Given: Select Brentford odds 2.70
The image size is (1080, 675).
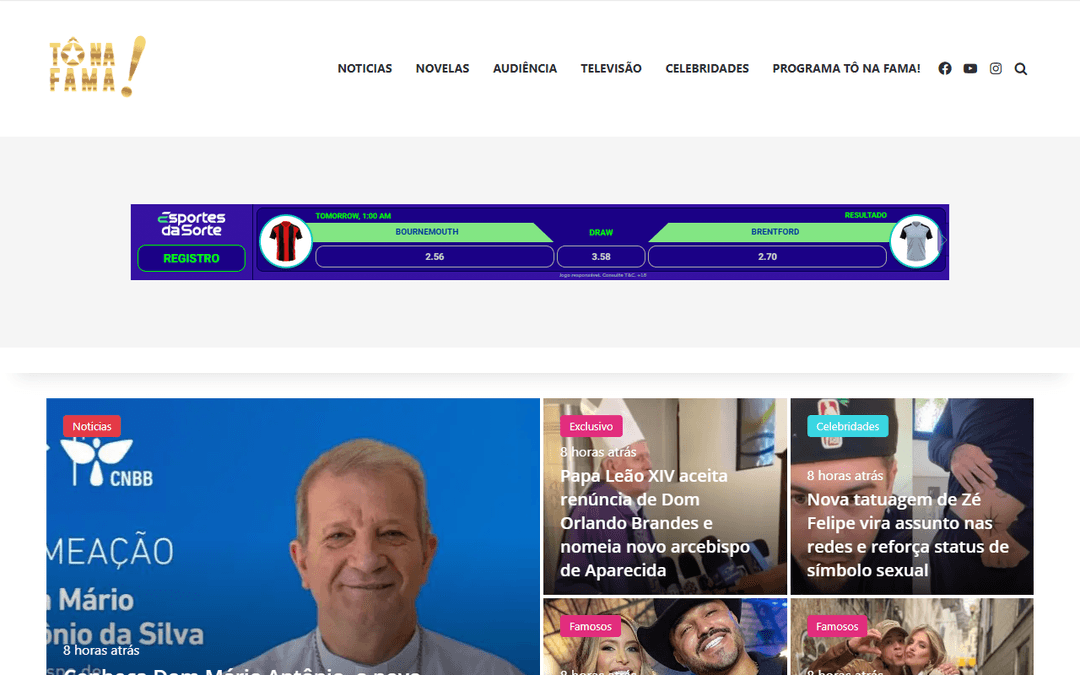Looking at the screenshot, I should tap(767, 256).
